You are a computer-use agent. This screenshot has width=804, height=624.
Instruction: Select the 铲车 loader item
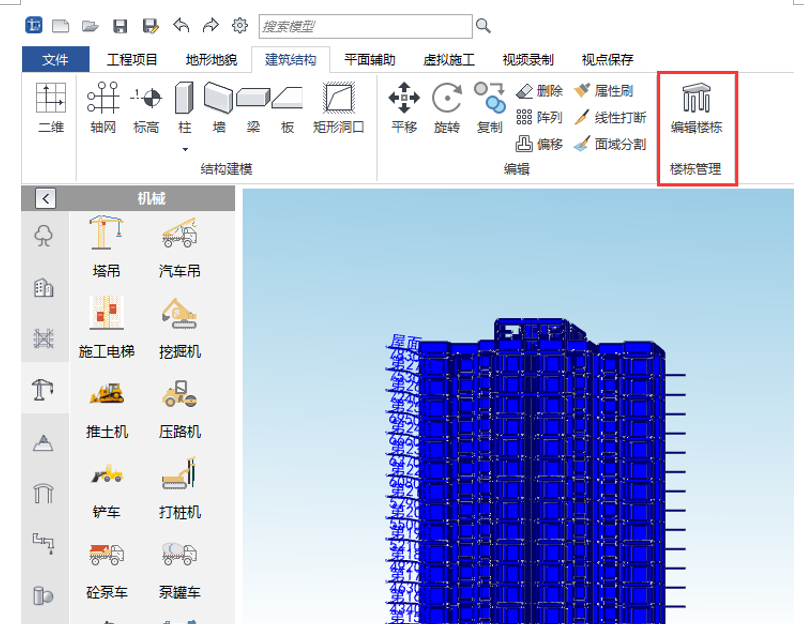click(x=107, y=490)
